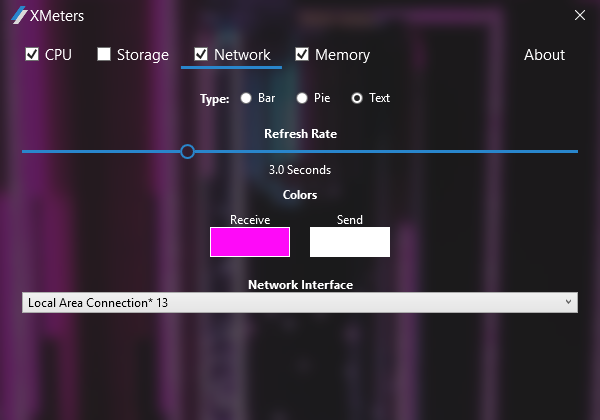600x420 pixels.
Task: Toggle the Network checkbox off
Action: [202, 54]
